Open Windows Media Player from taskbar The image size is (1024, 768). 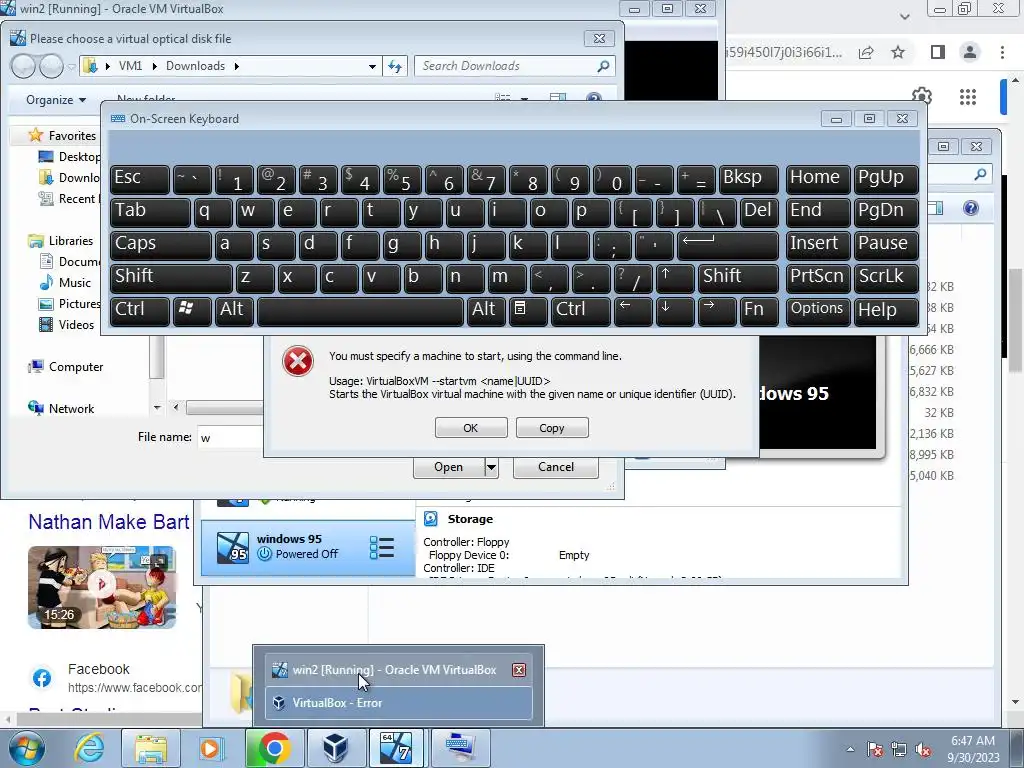pyautogui.click(x=212, y=748)
